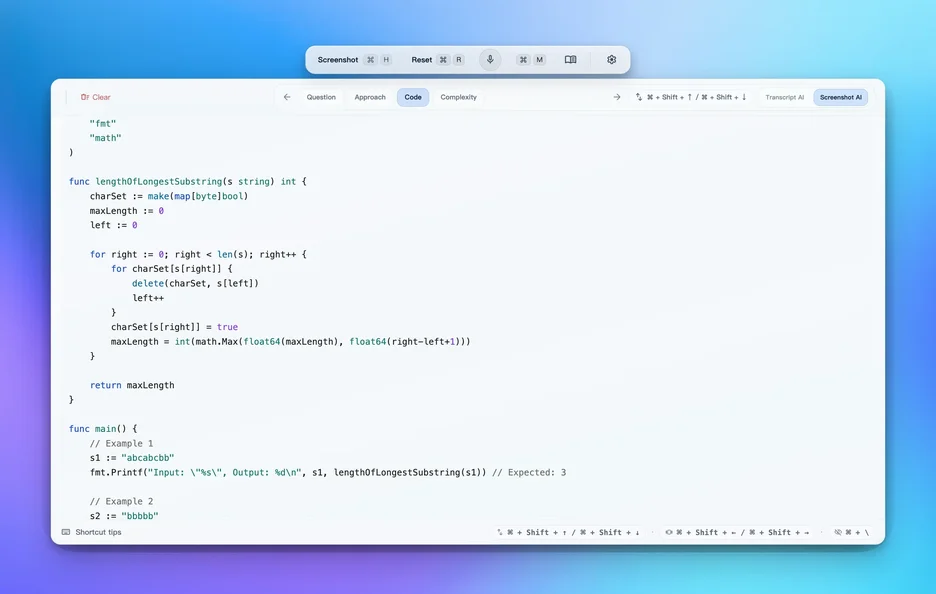Switch to the Question tab
Image resolution: width=936 pixels, height=594 pixels.
(321, 97)
